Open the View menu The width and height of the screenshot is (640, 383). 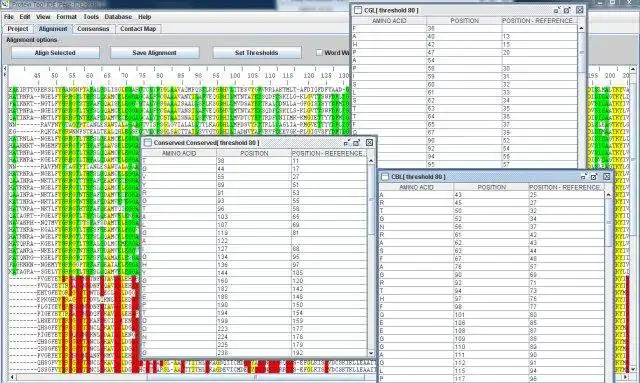click(43, 17)
